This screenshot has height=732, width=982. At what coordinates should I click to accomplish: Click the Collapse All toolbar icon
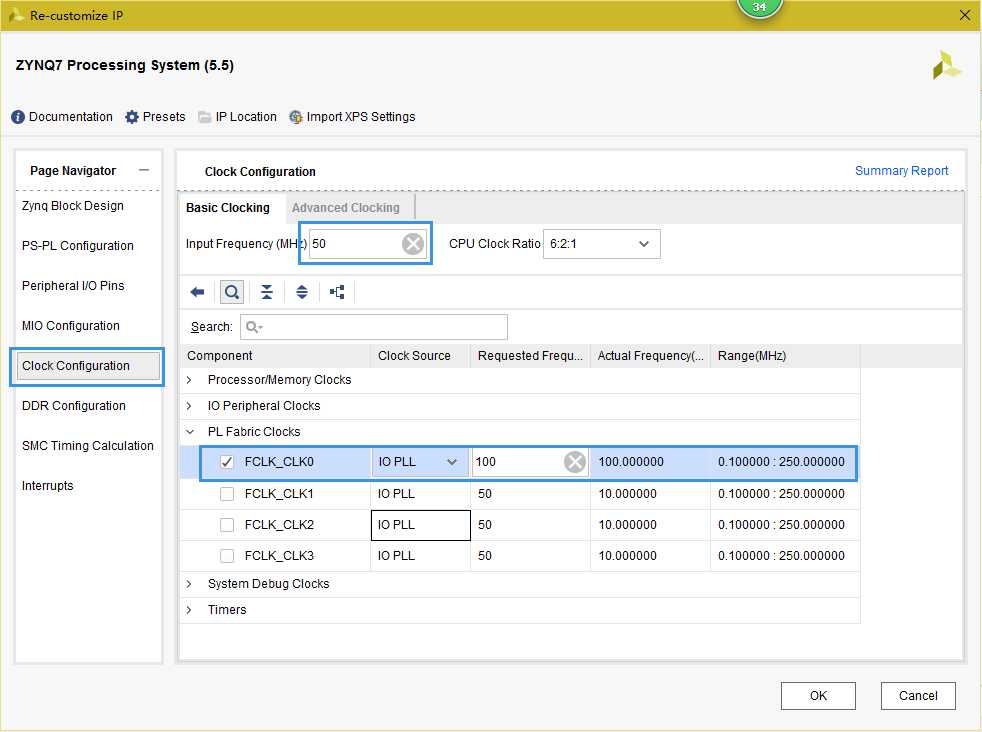point(267,292)
